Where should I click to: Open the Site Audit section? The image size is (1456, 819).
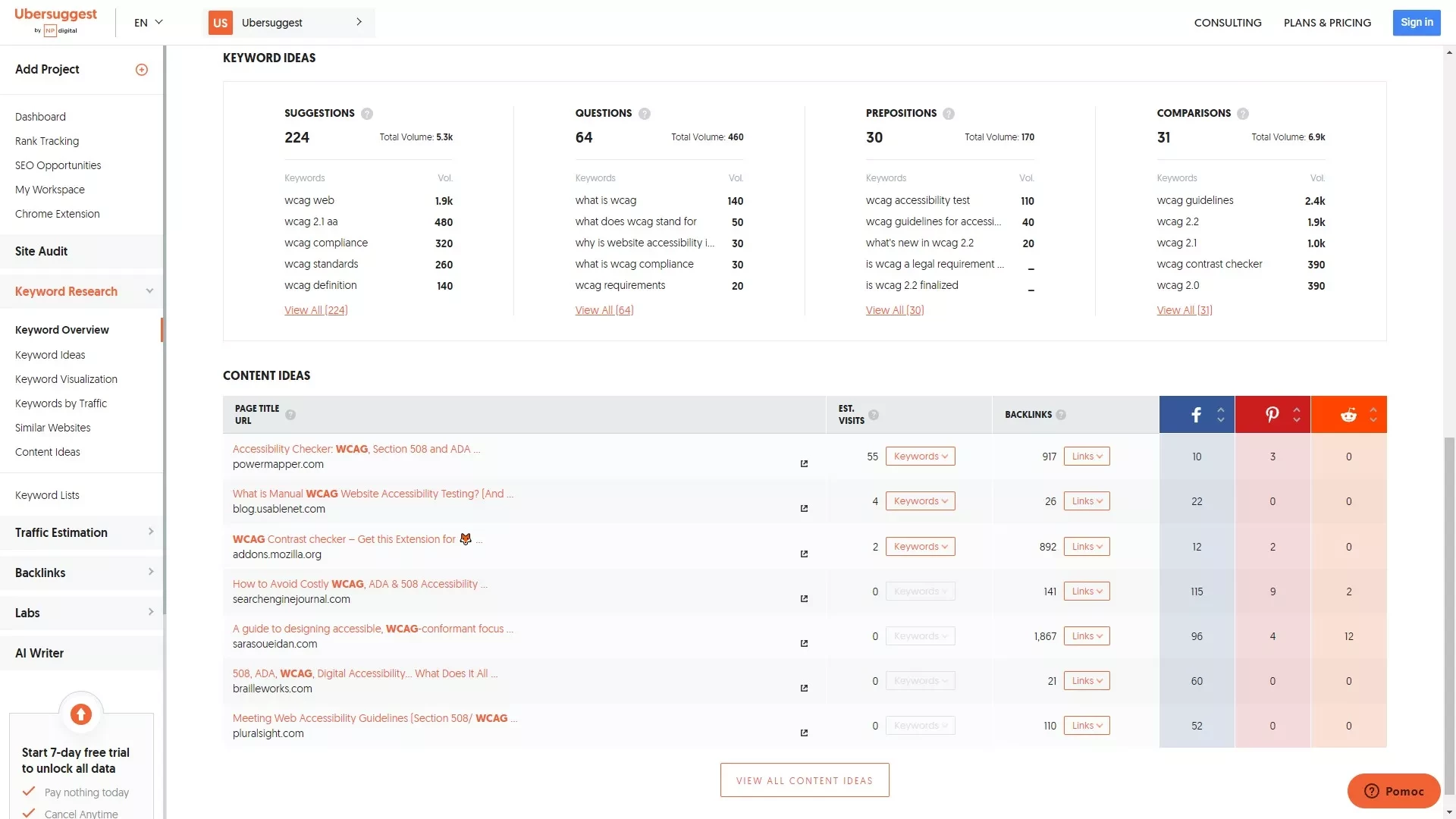click(81, 251)
